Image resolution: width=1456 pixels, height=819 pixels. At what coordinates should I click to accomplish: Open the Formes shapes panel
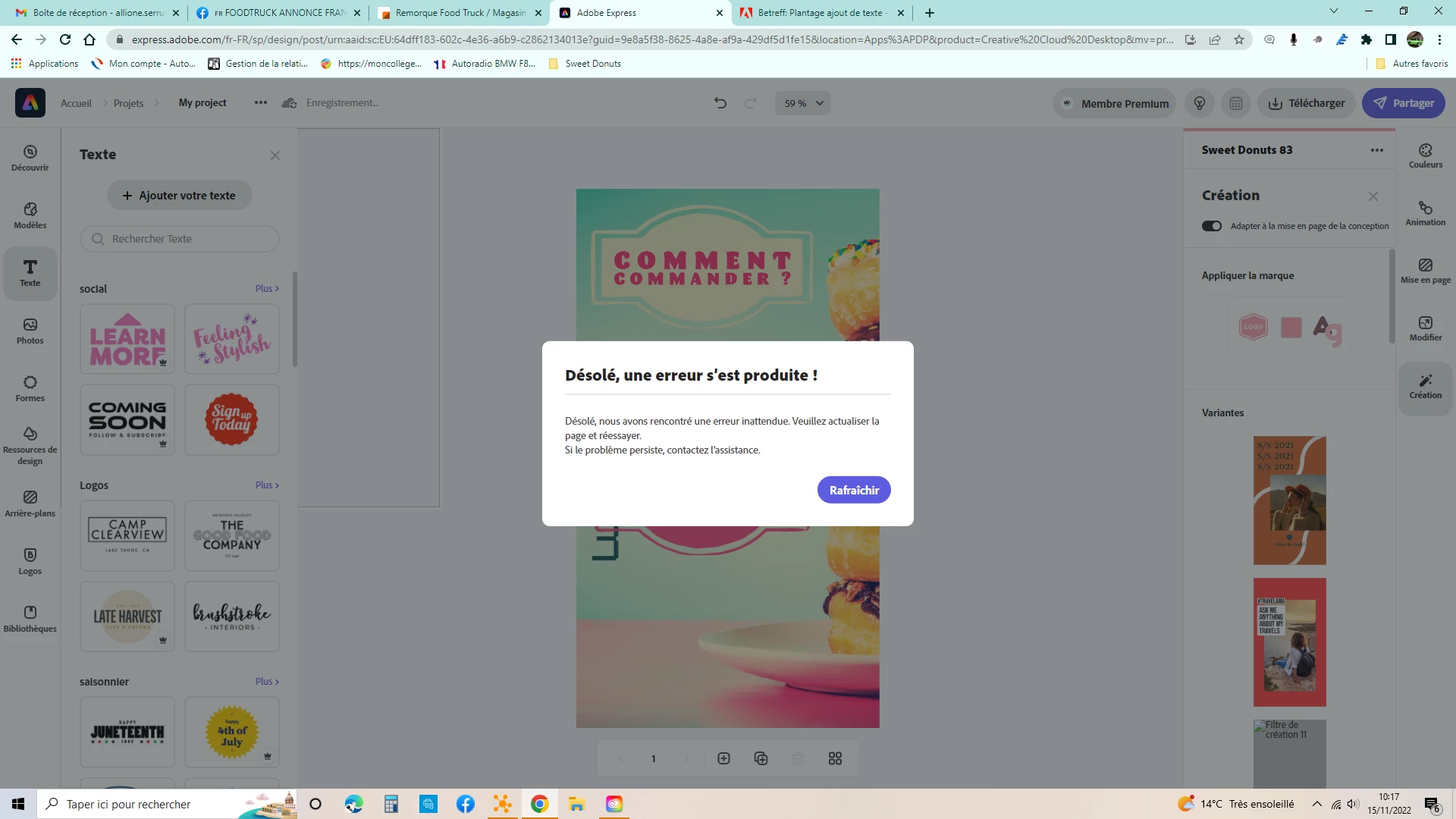30,388
